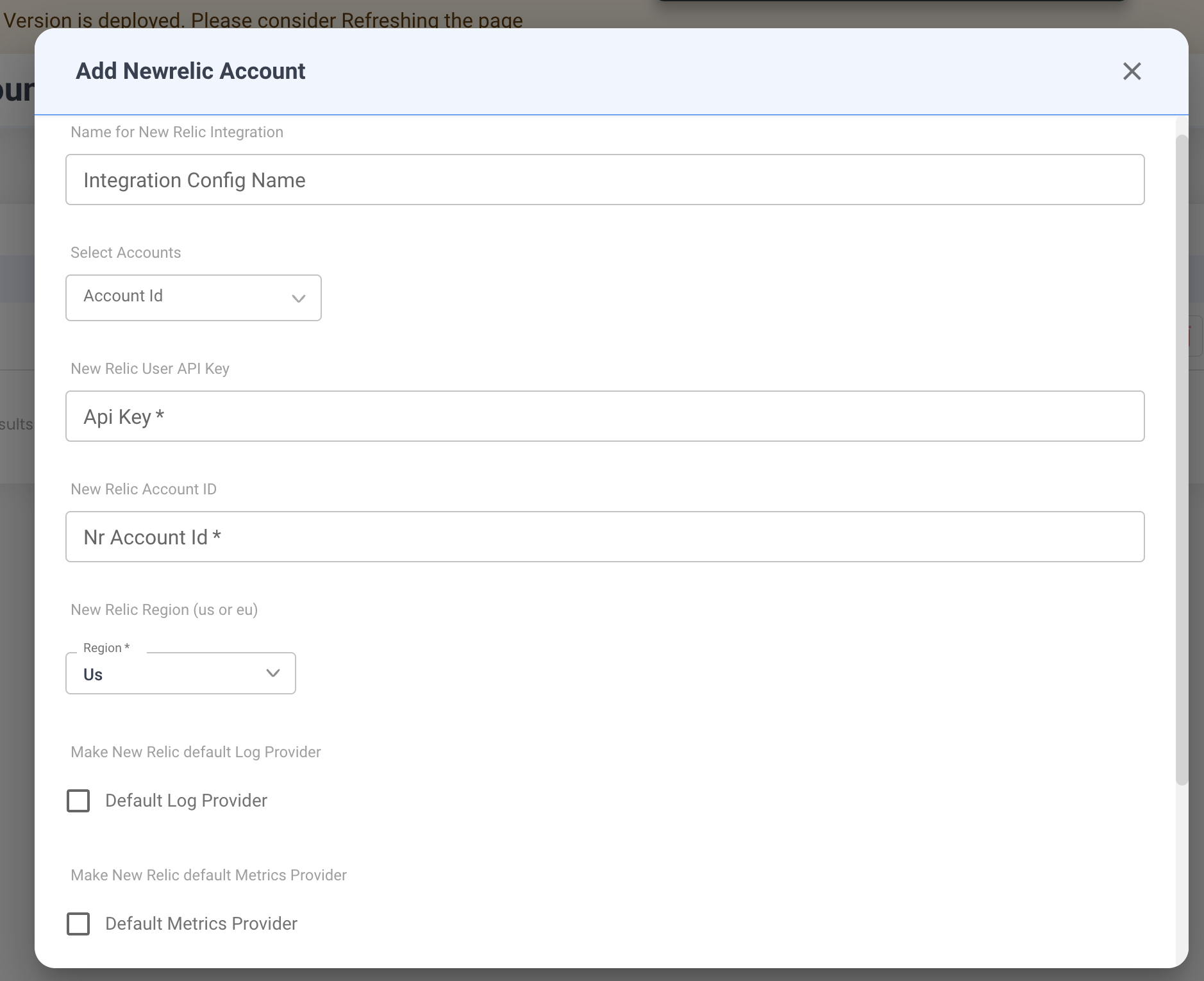Click the X icon in the dialog header
Image resolution: width=1204 pixels, height=981 pixels.
(x=1132, y=71)
